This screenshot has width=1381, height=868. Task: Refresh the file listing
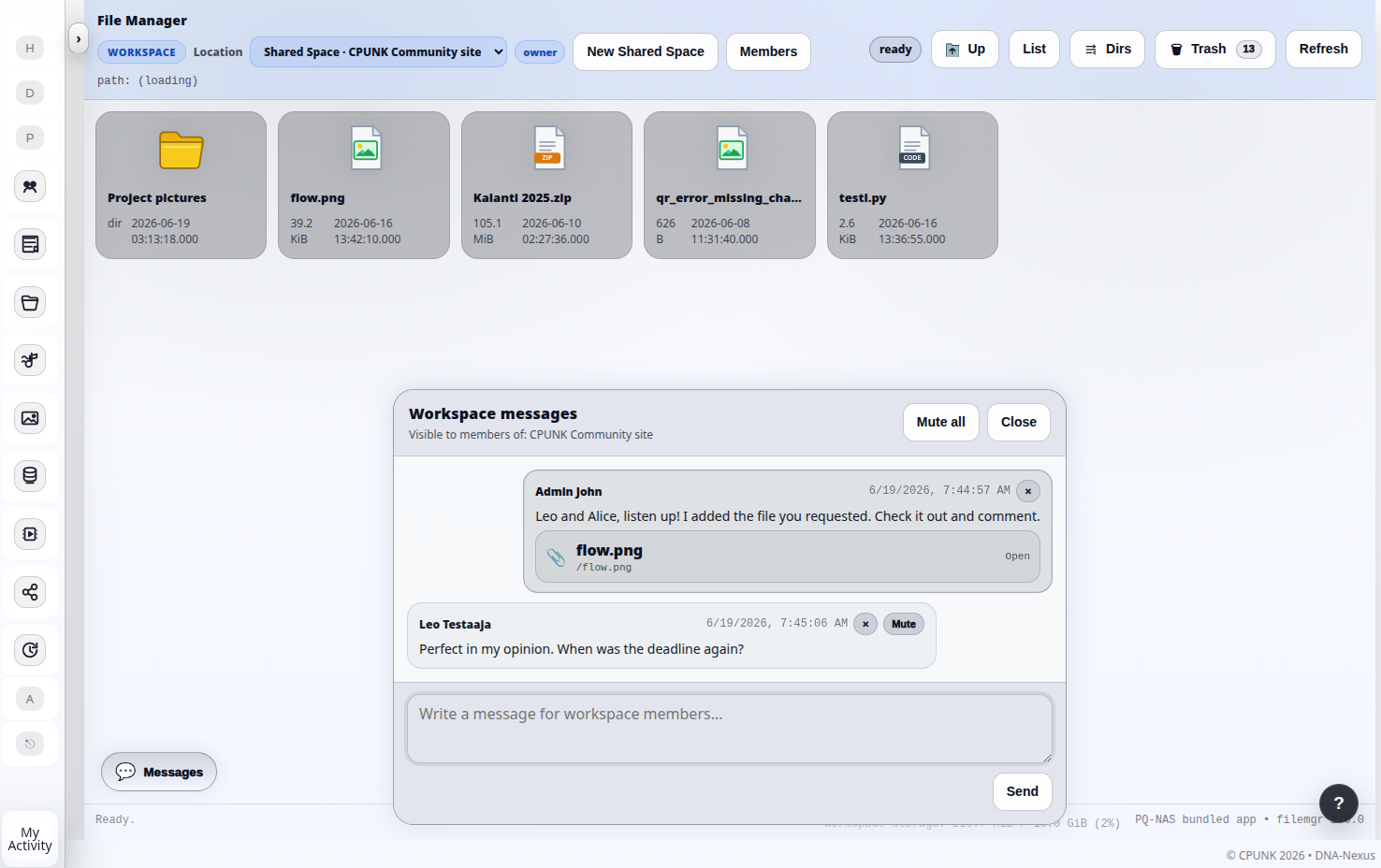[x=1323, y=50]
